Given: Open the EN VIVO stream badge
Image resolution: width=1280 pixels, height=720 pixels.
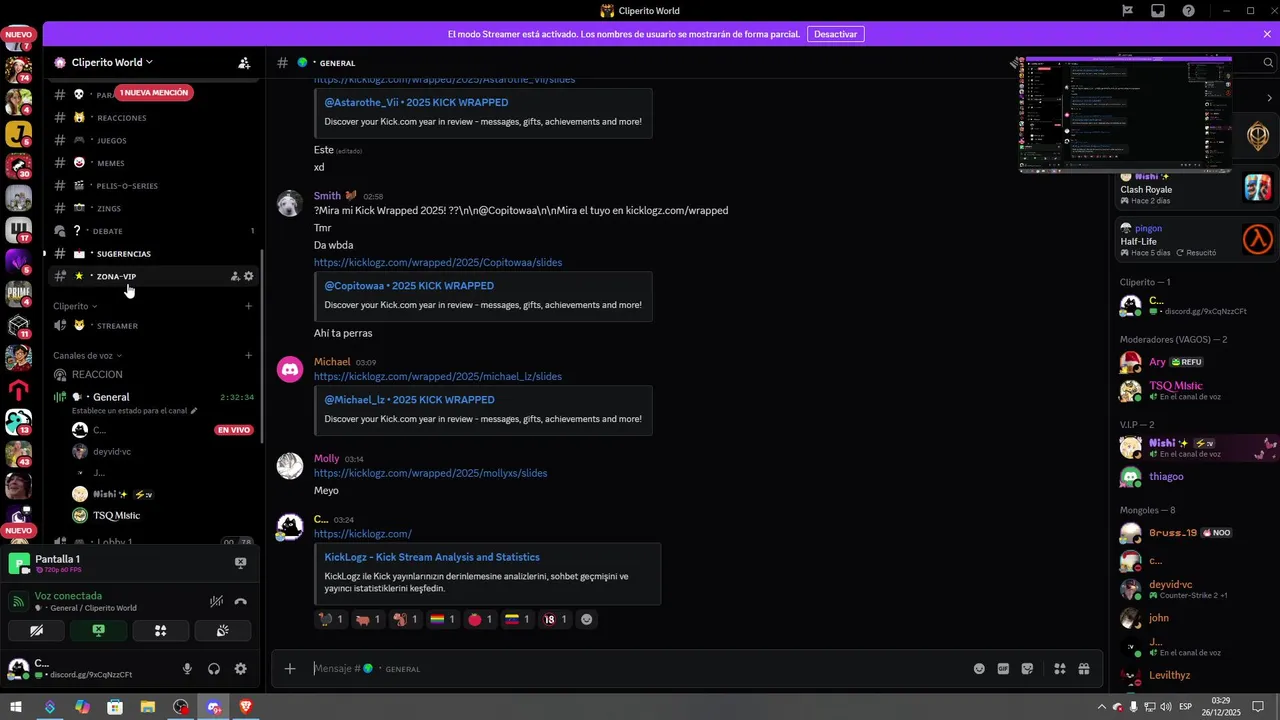Looking at the screenshot, I should click(x=233, y=430).
